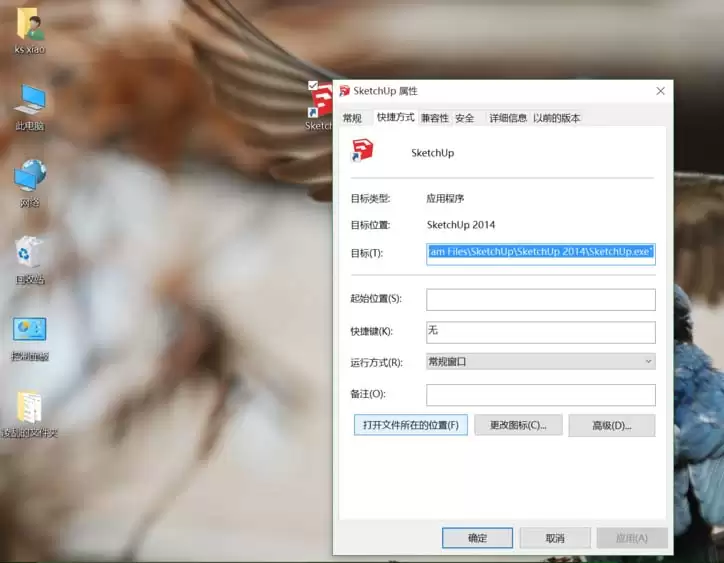The image size is (724, 563).
Task: Switch to the 安全 (Security) tab
Action: point(465,118)
